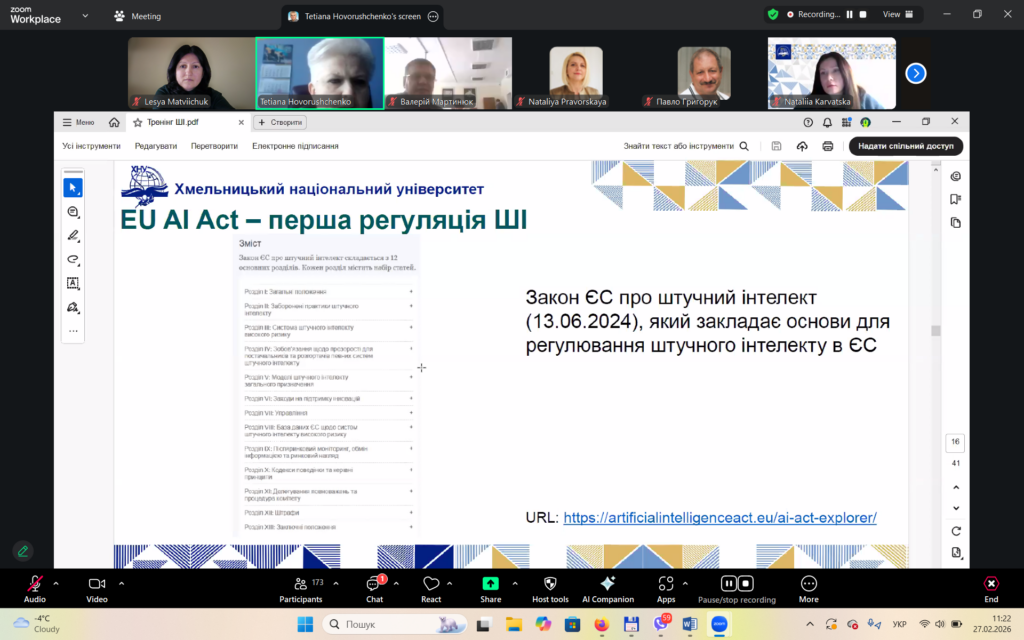1024x640 pixels.
Task: Toggle the camera with Video button
Action: tap(97, 587)
